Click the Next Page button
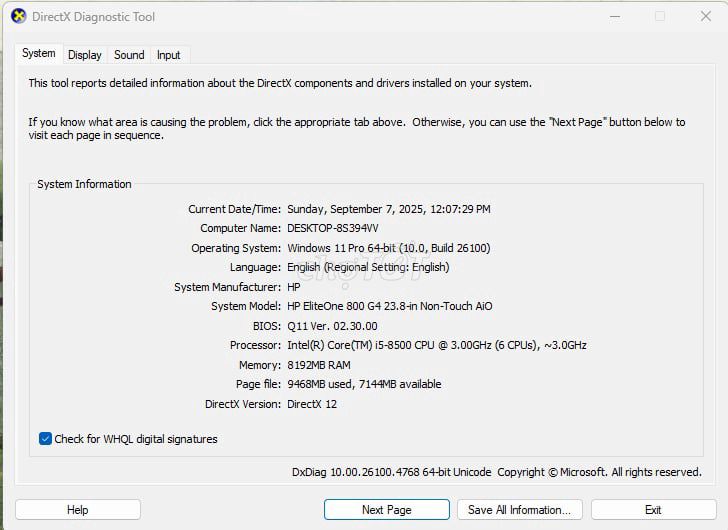Screen dimensions: 728x530 click(386, 510)
